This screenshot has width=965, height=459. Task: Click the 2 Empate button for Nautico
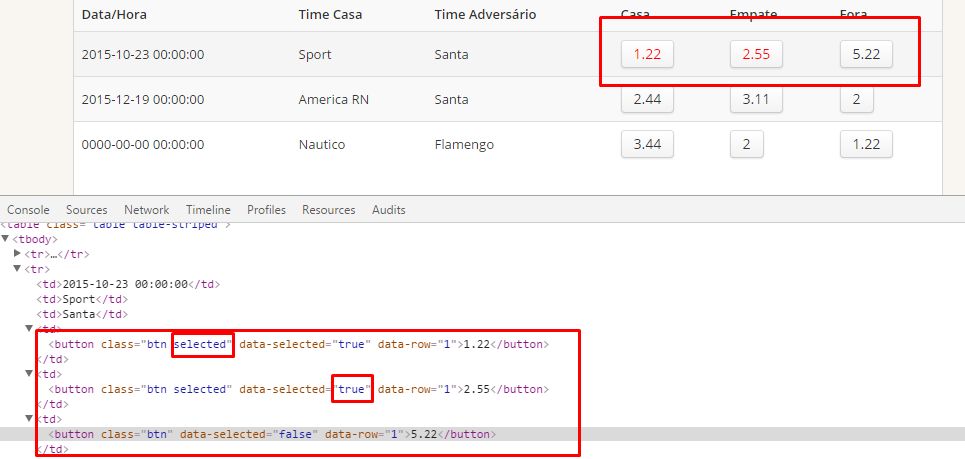coord(747,144)
